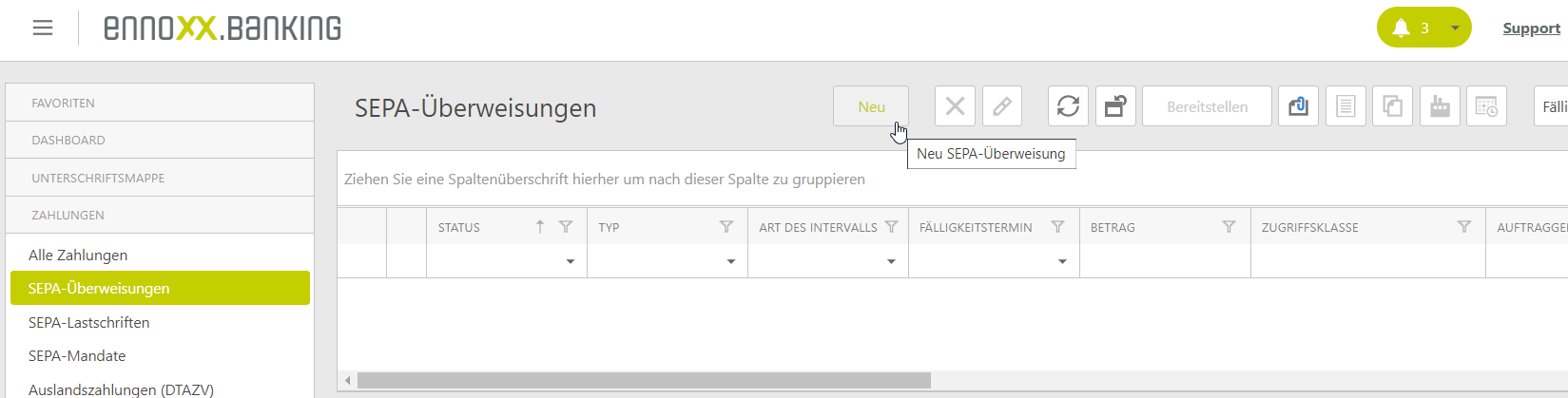The height and width of the screenshot is (398, 1568).
Task: Click the delete X toolbar icon
Action: point(955,106)
